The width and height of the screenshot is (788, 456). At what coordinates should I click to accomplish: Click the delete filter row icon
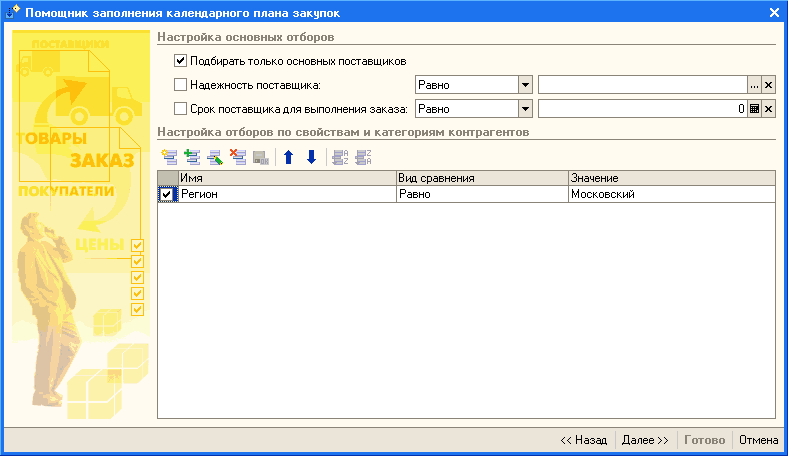(x=237, y=156)
